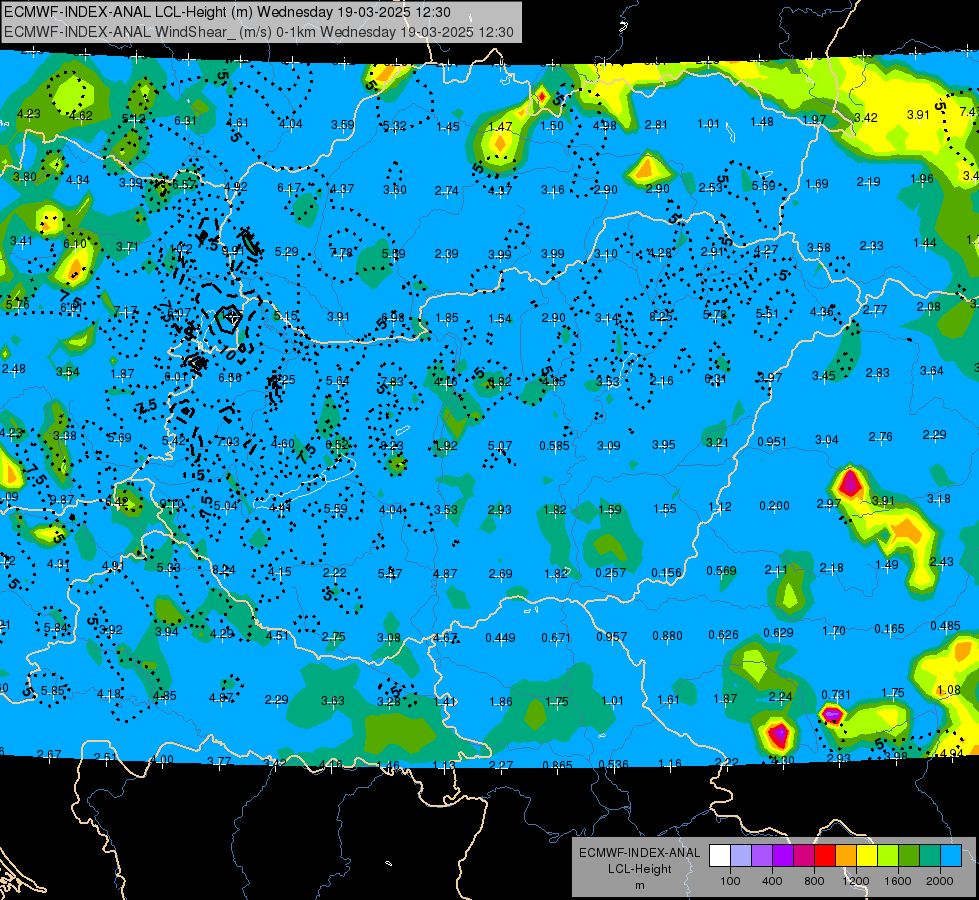Viewport: 979px width, 900px height.
Task: Click the 0.957 wind shear value
Action: (612, 636)
